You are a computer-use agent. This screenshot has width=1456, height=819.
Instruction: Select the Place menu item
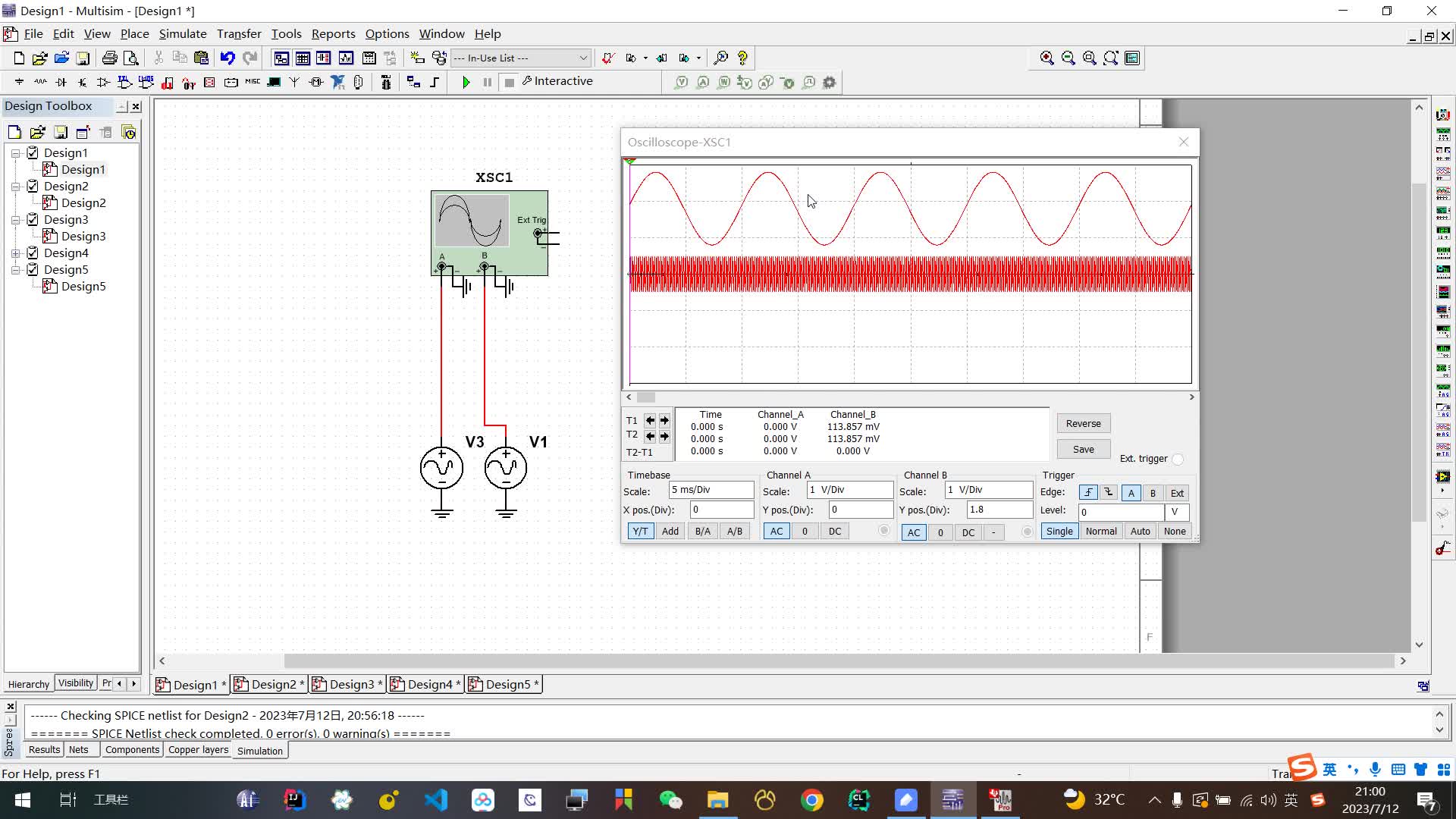point(135,33)
